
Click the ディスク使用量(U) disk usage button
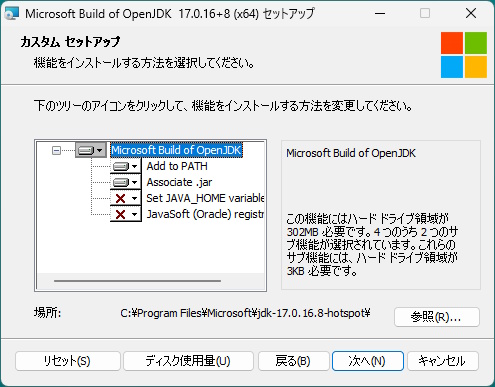pos(188,361)
